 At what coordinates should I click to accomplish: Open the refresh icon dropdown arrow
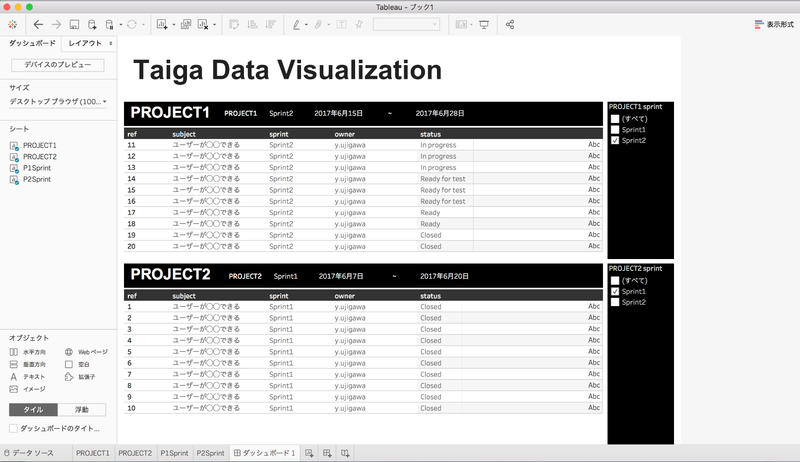pos(143,24)
